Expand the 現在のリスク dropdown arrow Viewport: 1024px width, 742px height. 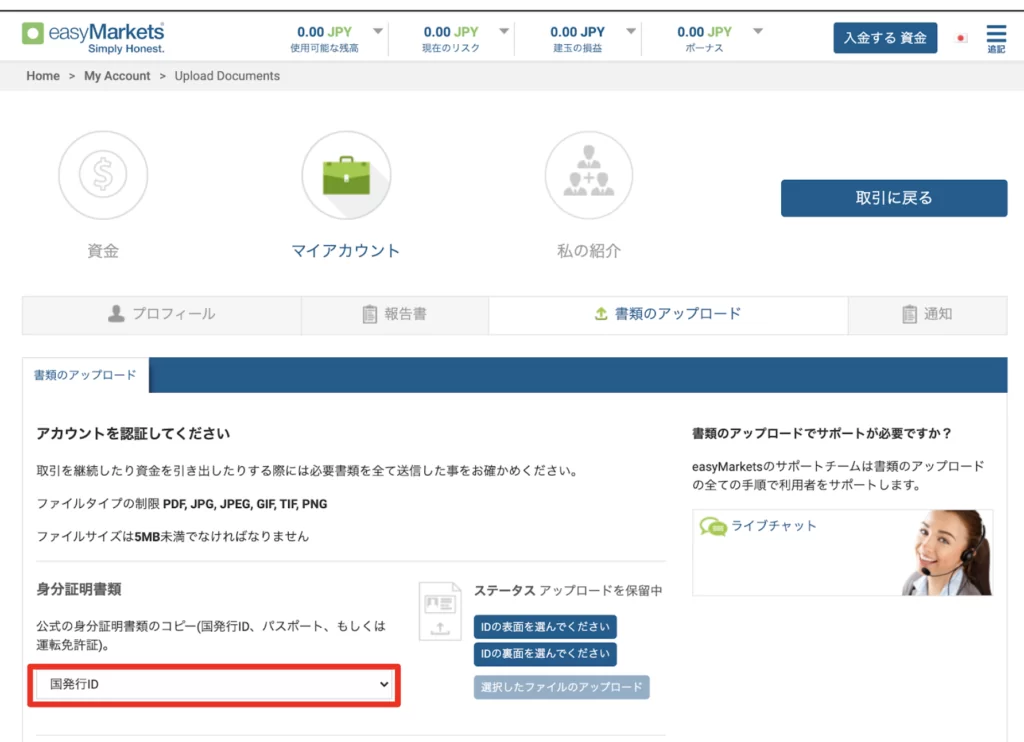click(x=504, y=32)
